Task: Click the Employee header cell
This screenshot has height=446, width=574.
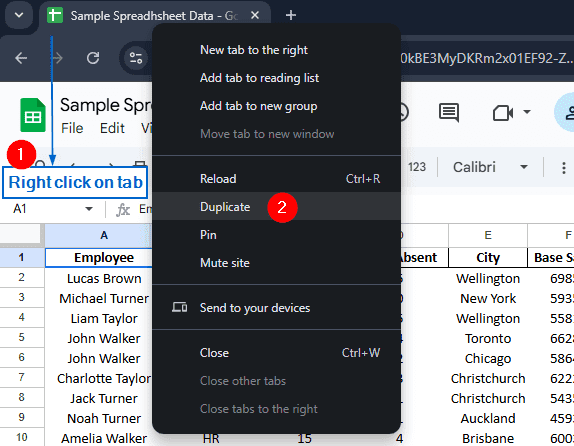Action: coord(98,257)
